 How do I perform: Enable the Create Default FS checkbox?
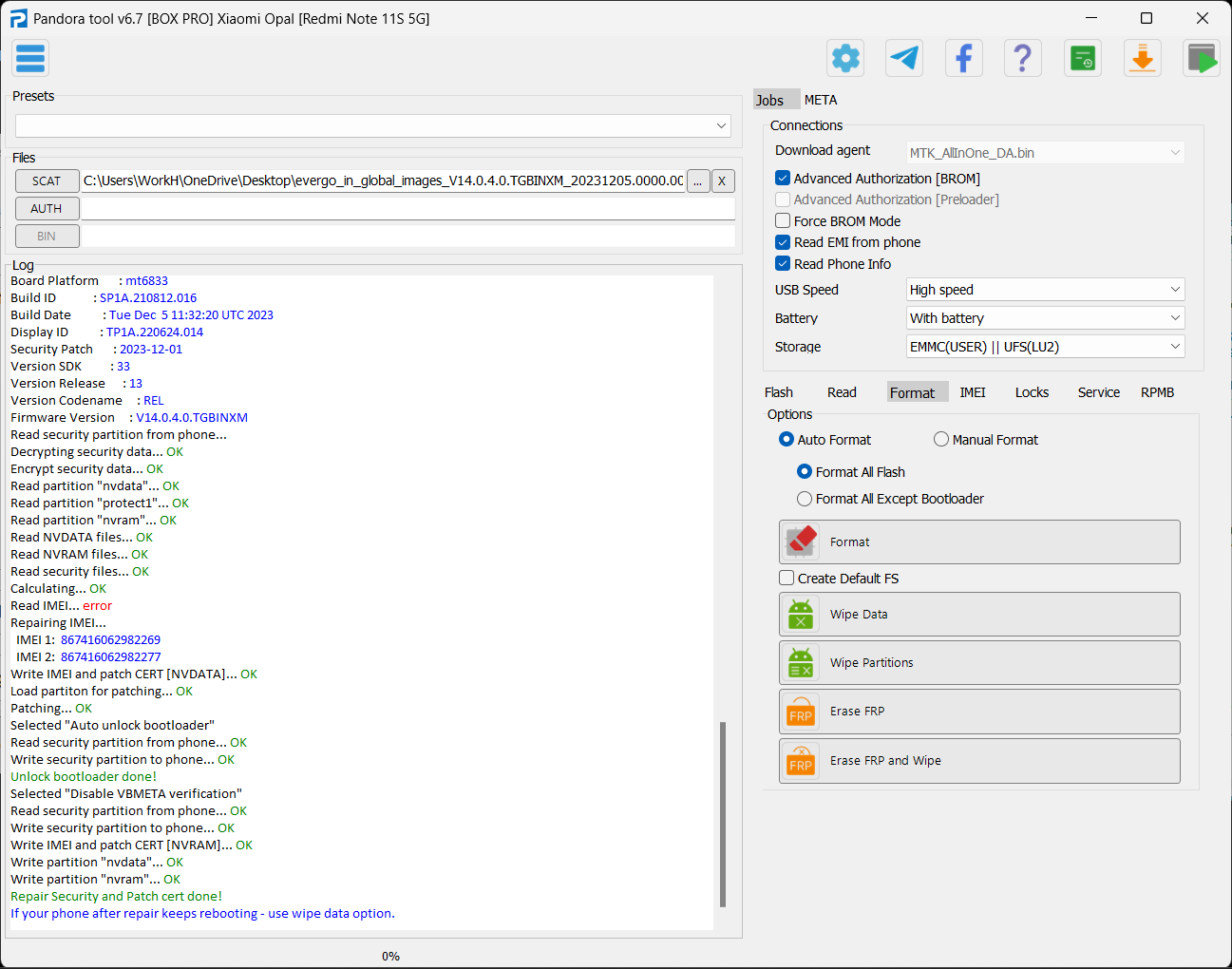click(x=787, y=578)
